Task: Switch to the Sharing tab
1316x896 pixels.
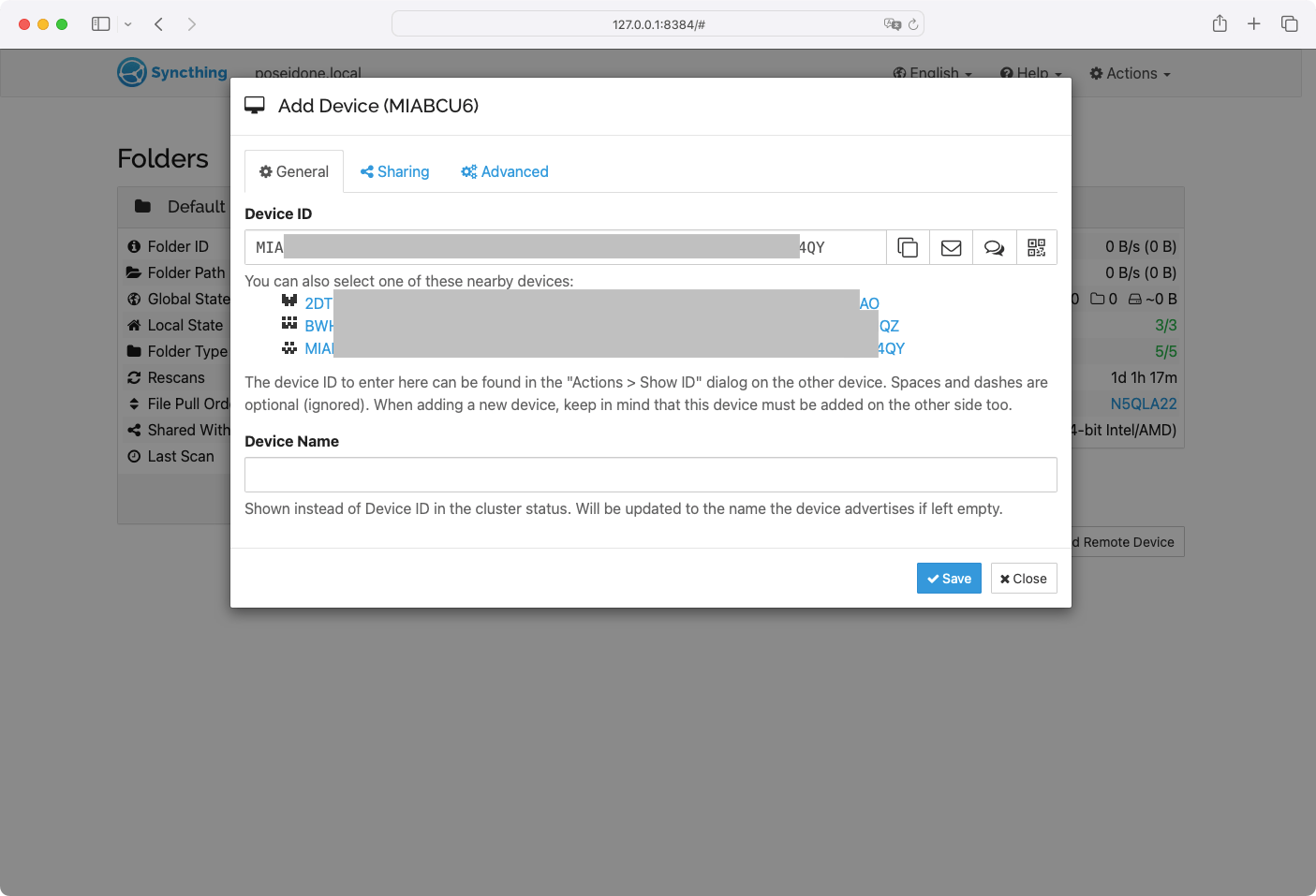Action: [x=394, y=171]
